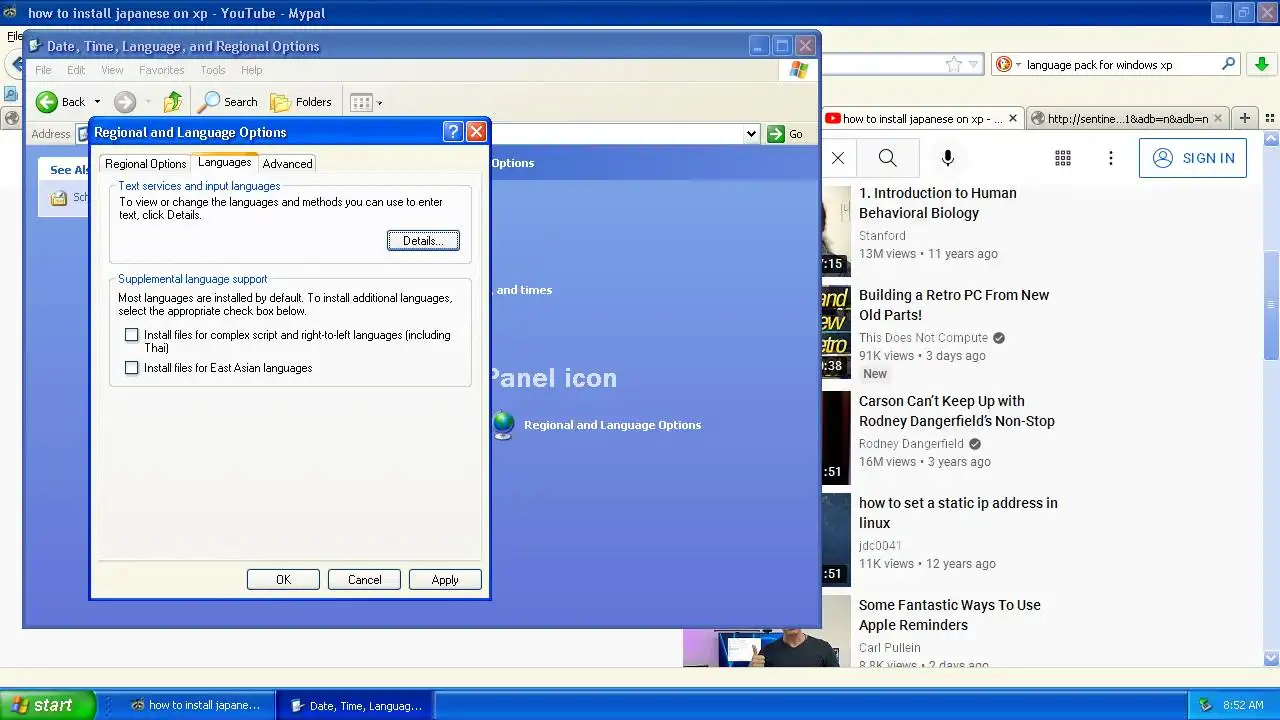Viewport: 1280px width, 720px height.
Task: Click the Apply button
Action: (445, 580)
